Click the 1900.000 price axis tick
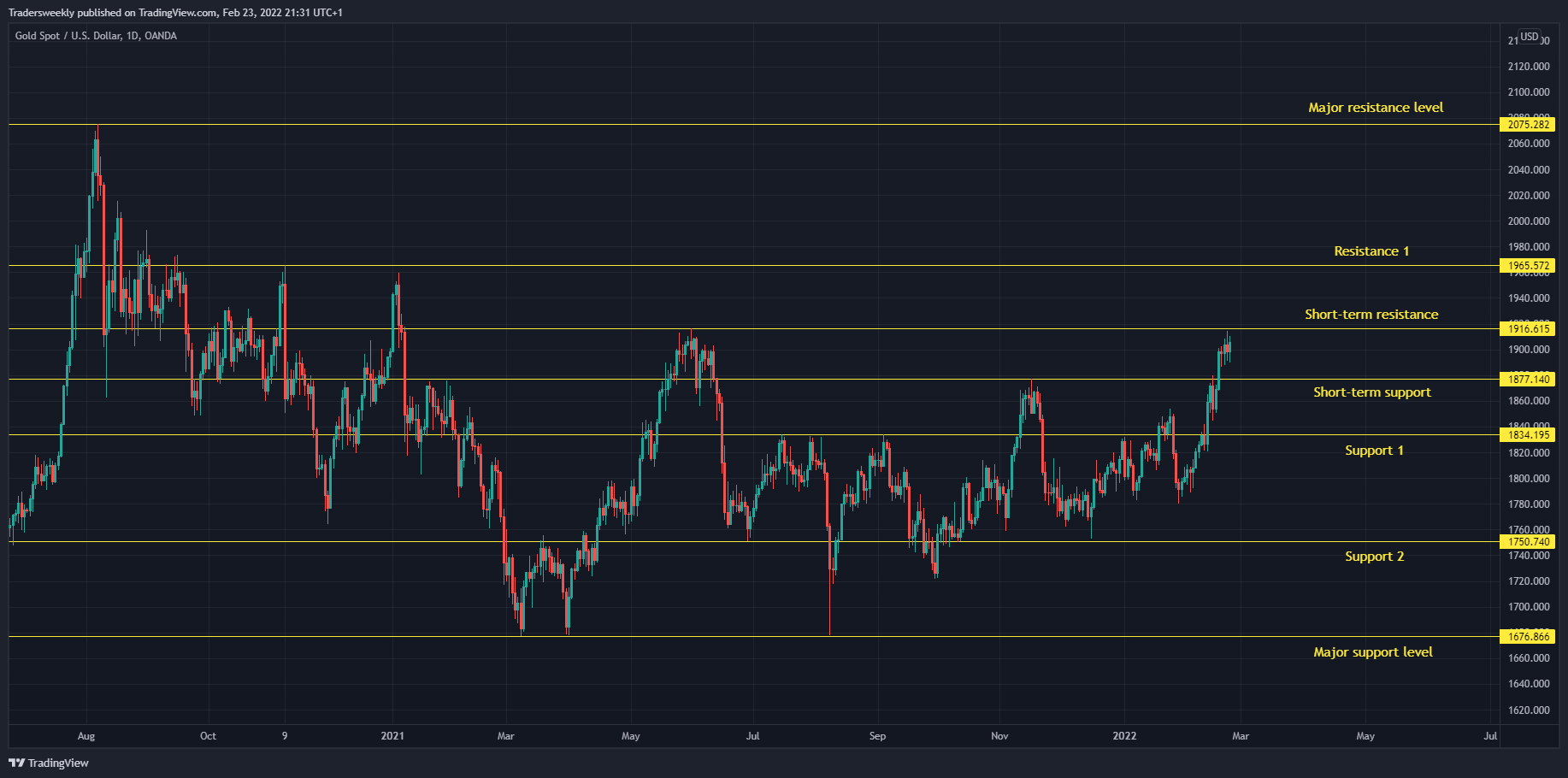This screenshot has height=778, width=1568. [x=1529, y=350]
